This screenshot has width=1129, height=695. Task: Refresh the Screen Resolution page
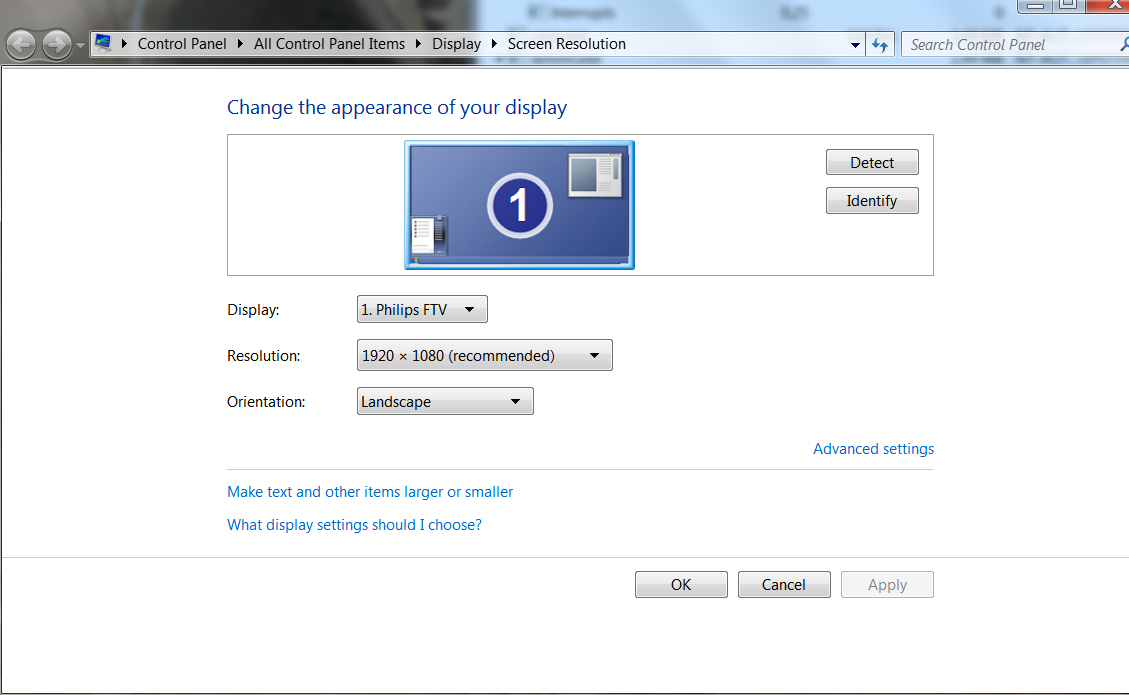[880, 45]
